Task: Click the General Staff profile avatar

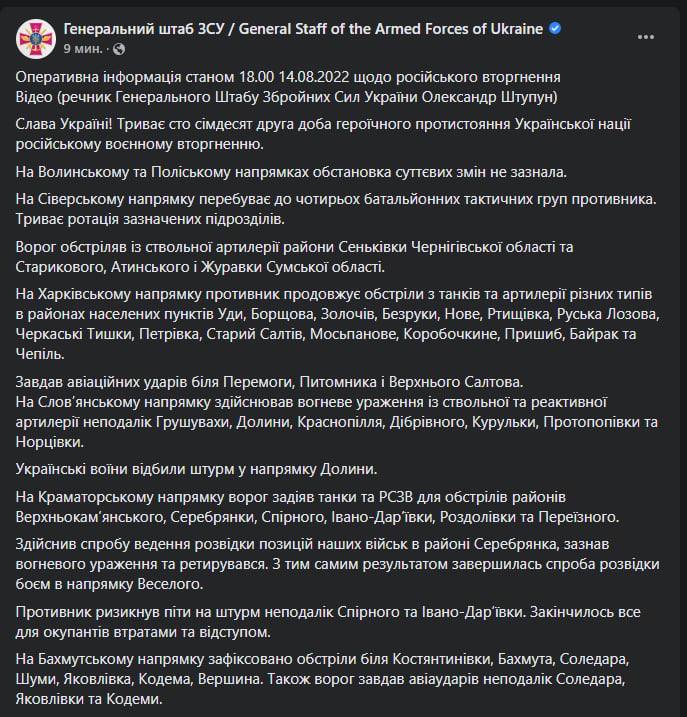Action: click(36, 37)
